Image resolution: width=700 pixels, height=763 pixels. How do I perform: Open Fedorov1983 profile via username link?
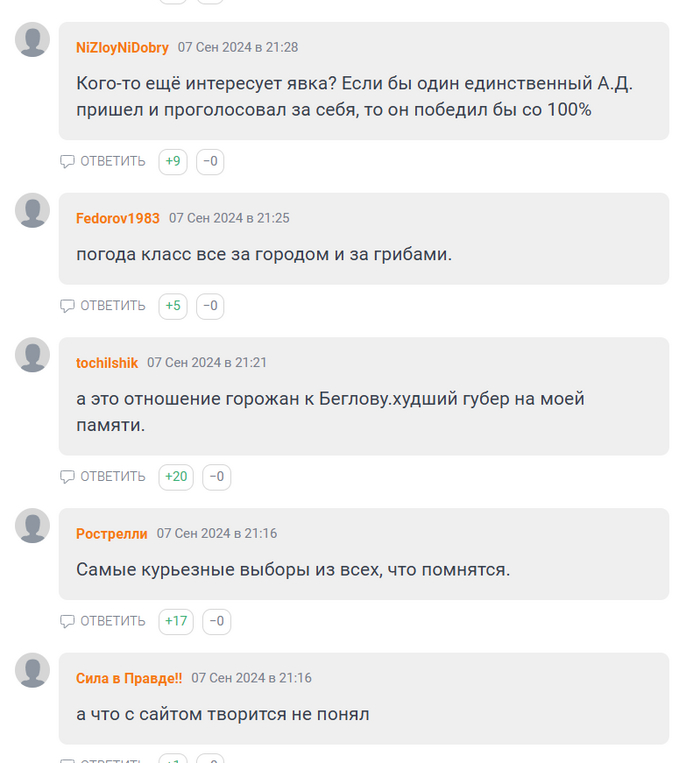[x=117, y=218]
